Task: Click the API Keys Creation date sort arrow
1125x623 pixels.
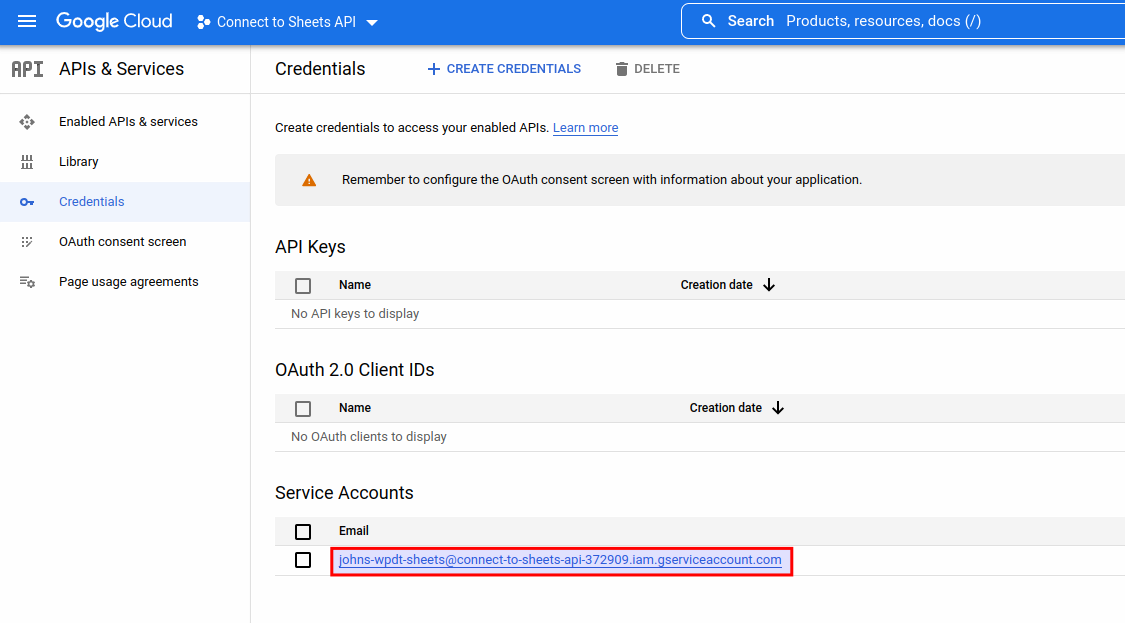Action: (x=769, y=285)
